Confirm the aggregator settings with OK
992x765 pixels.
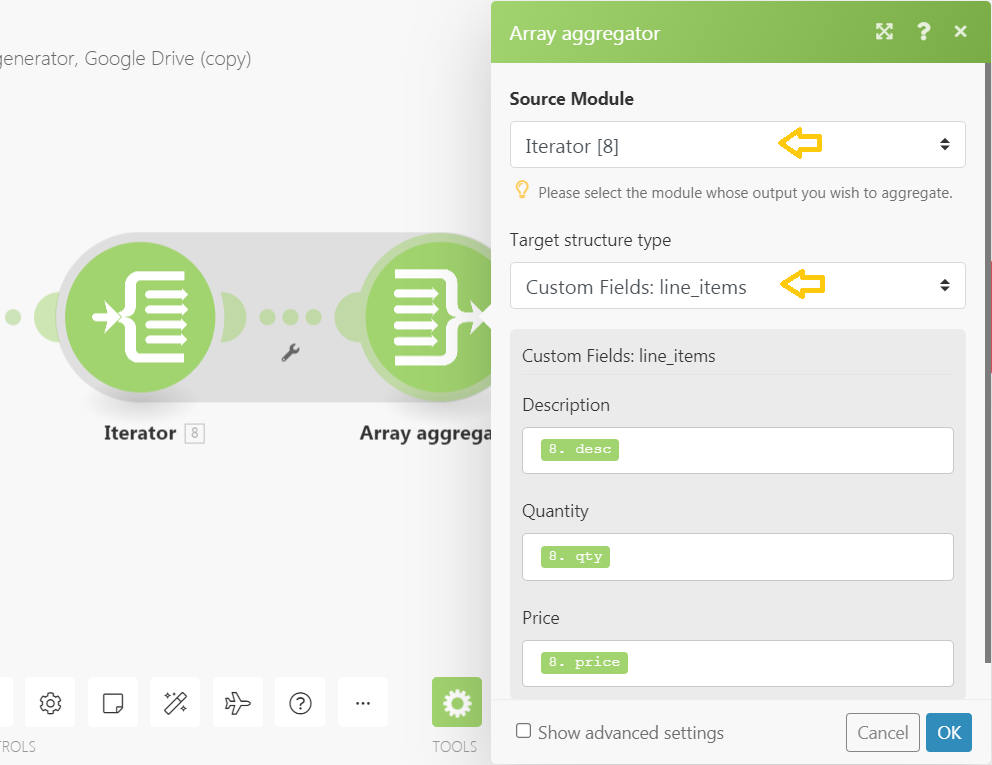pyautogui.click(x=948, y=732)
